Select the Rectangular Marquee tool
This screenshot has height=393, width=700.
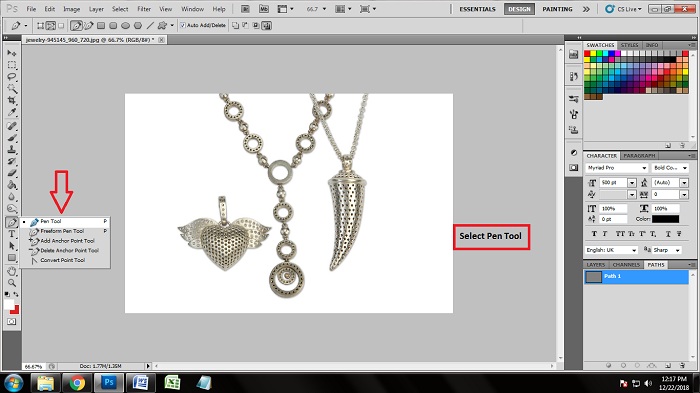coord(12,65)
